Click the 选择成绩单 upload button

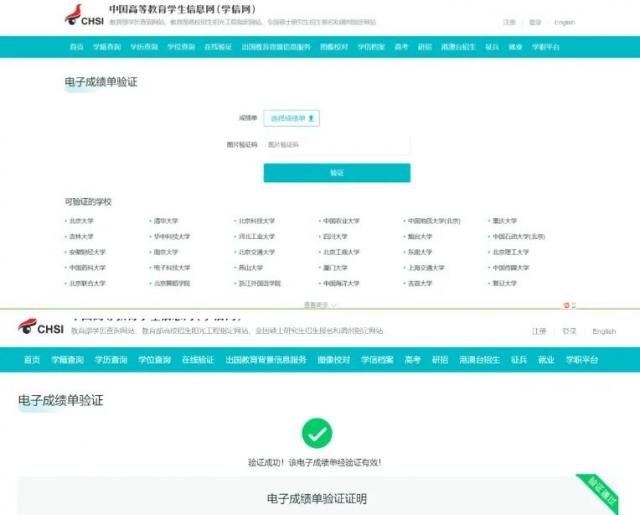291,118
